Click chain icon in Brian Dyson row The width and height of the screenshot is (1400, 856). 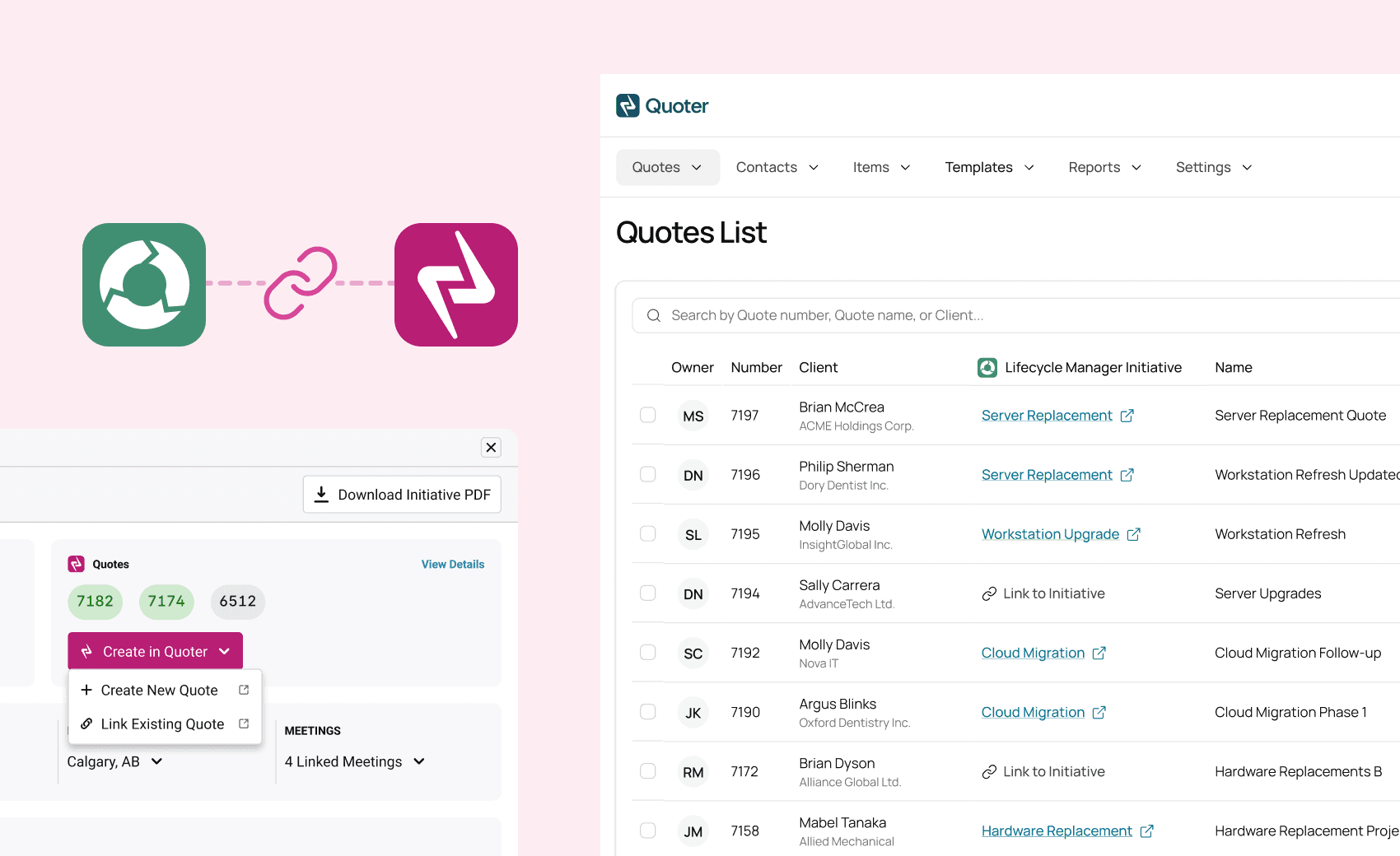pyautogui.click(x=989, y=771)
